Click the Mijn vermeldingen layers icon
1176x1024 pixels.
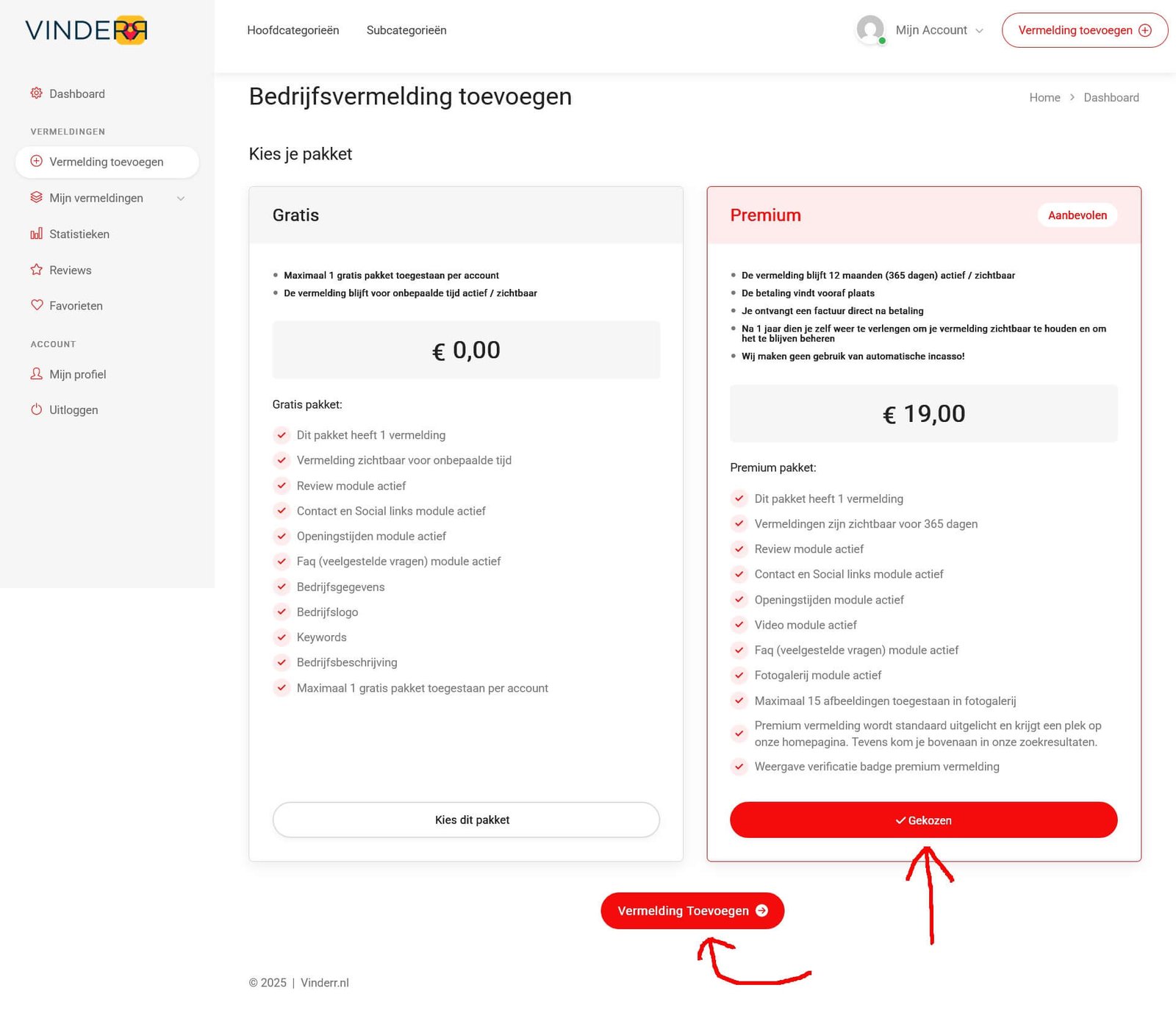[36, 198]
